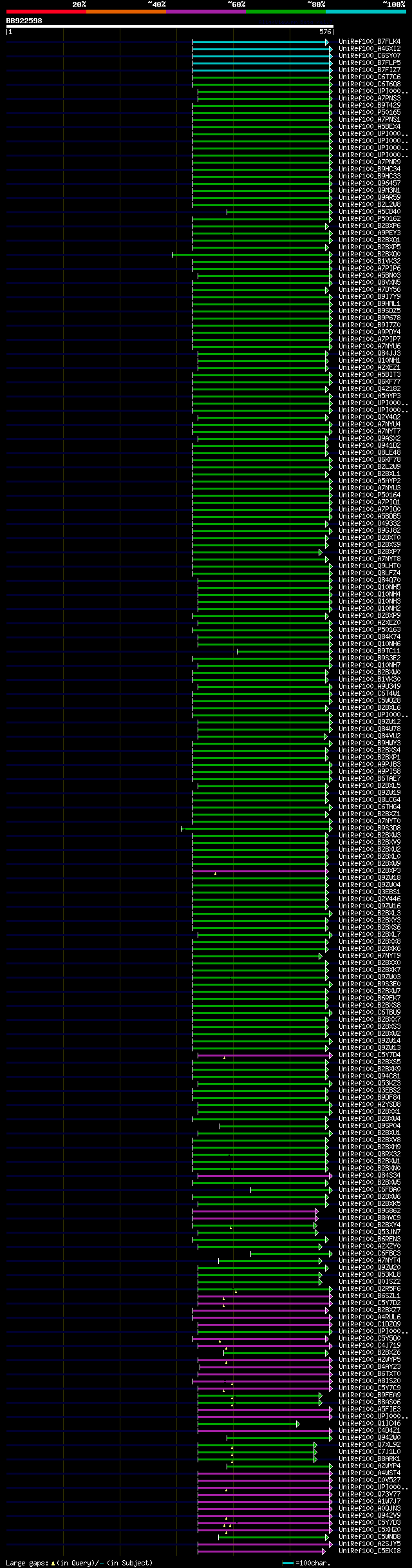
Task: Click the yellow gap marker on UniRef100_B2BXP3
Action: pos(215,874)
